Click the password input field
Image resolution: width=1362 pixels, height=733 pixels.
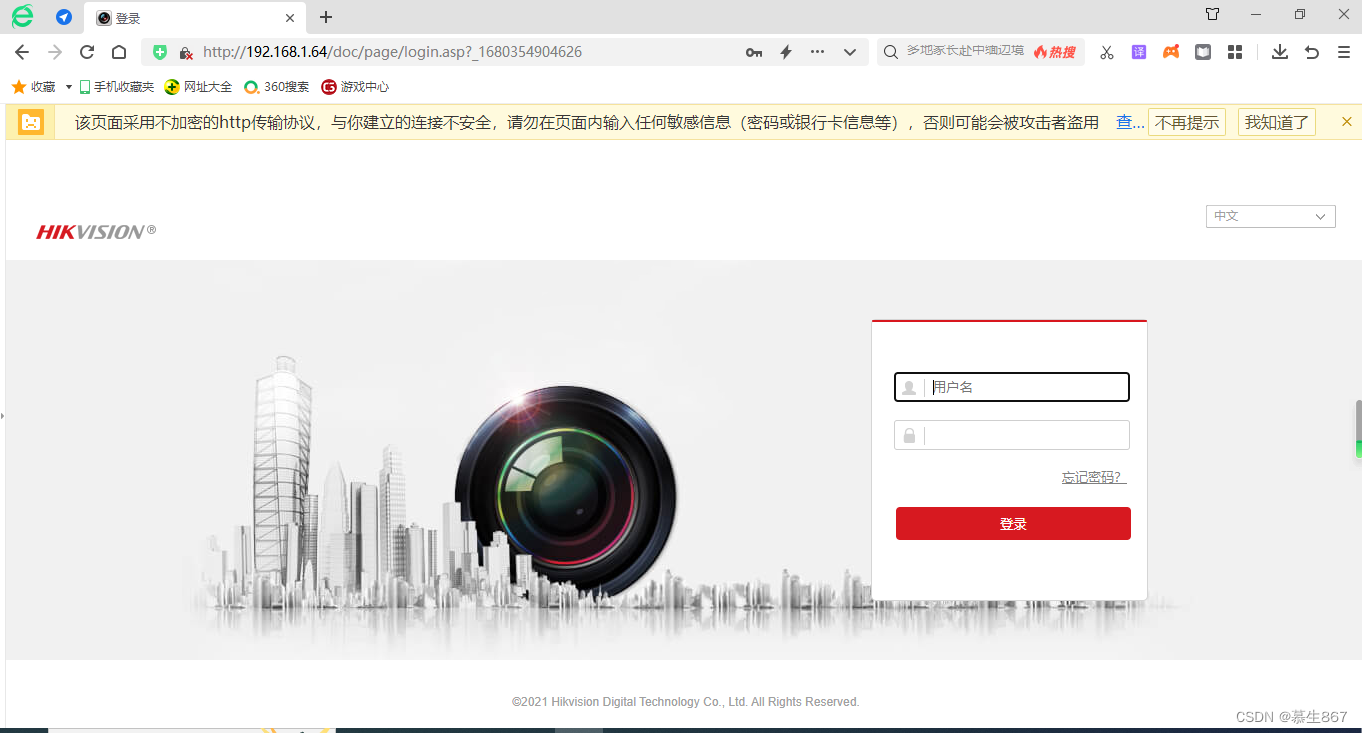click(1012, 435)
